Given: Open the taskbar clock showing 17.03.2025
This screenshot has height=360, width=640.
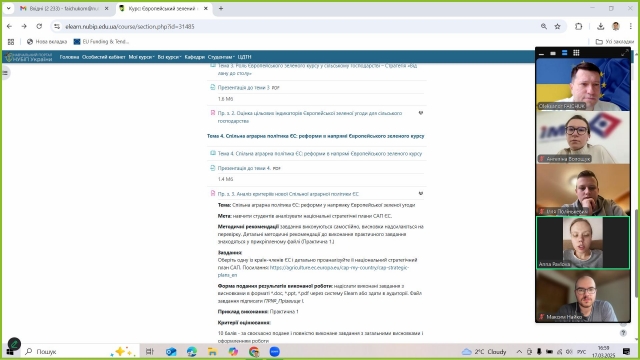Looking at the screenshot, I should pyautogui.click(x=603, y=351).
